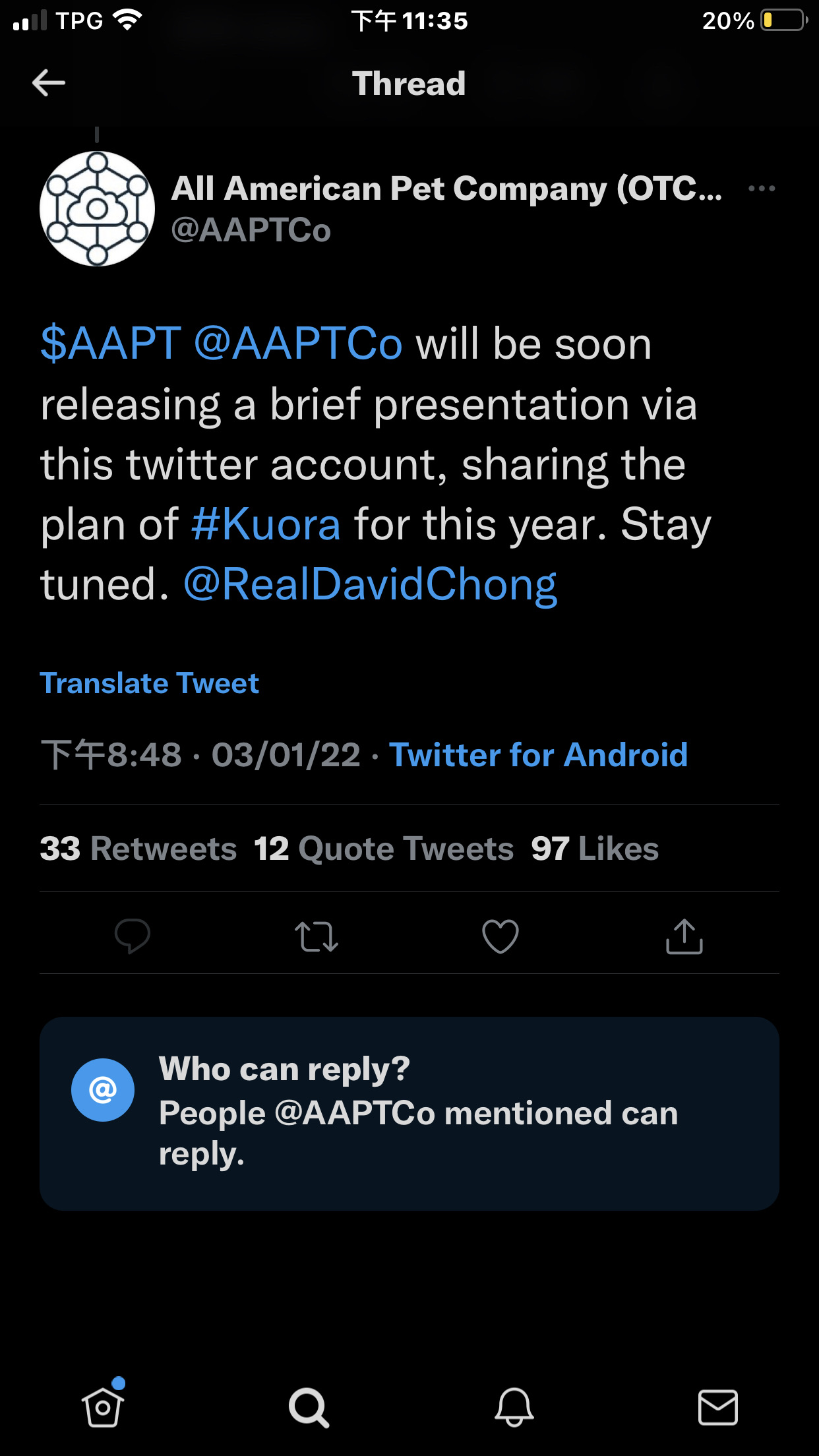View the 12 Quote Tweets list
Screen dimensions: 819x1456
click(x=384, y=848)
